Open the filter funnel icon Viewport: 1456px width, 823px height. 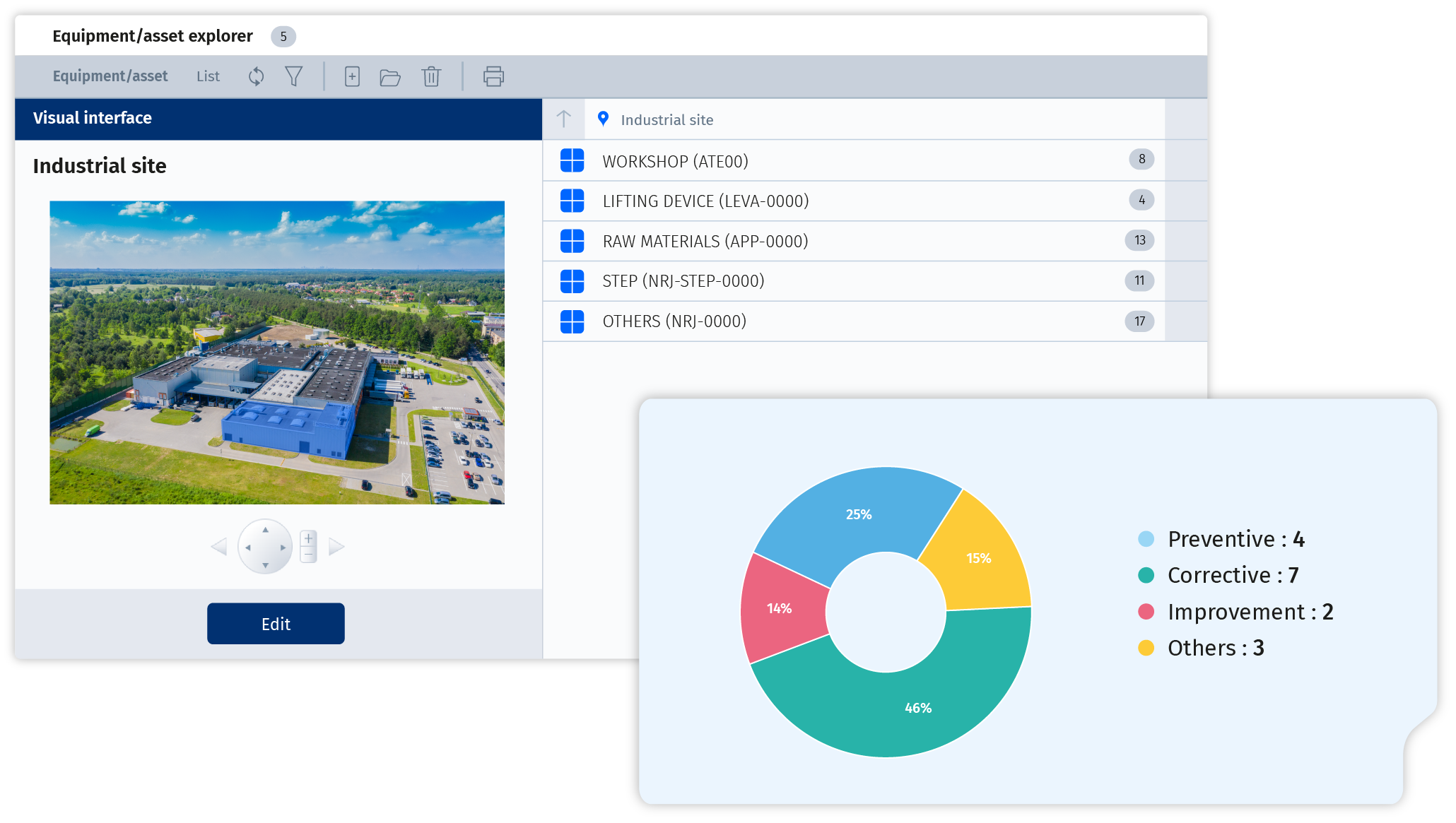pyautogui.click(x=294, y=76)
